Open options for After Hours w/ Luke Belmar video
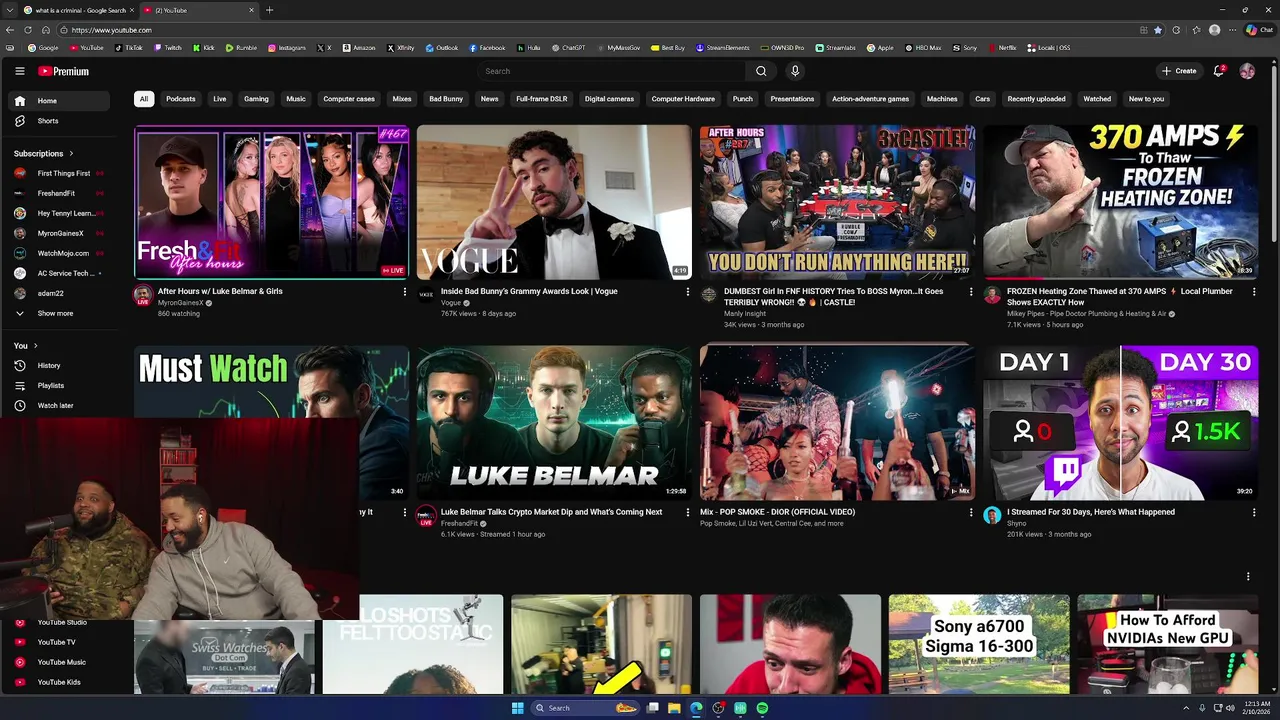The height and width of the screenshot is (720, 1280). point(404,292)
